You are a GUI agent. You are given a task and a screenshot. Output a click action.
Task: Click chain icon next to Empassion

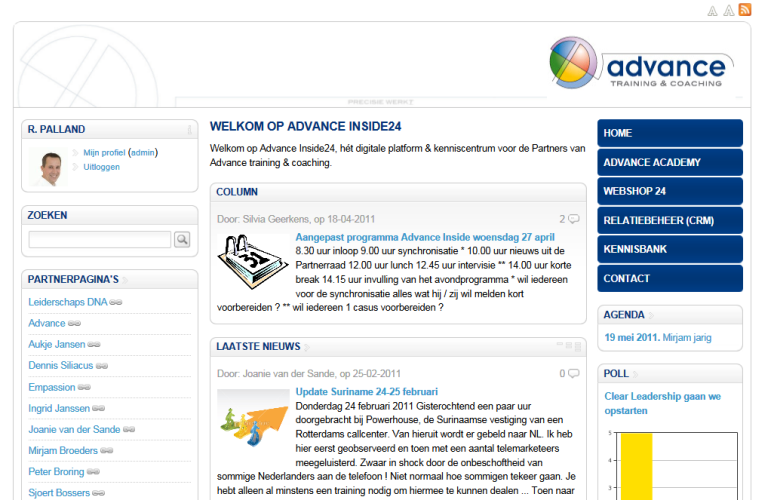pos(84,387)
